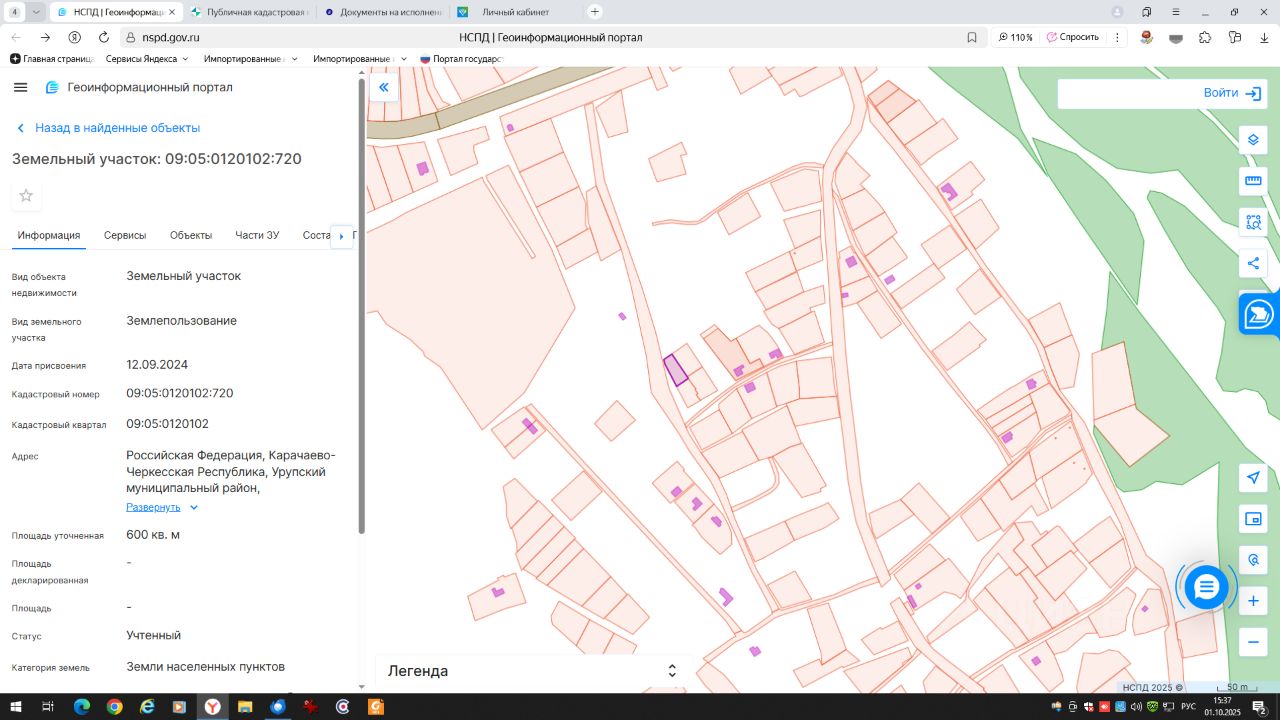Image resolution: width=1280 pixels, height=720 pixels.
Task: Activate the area search selection tool
Action: click(x=1253, y=222)
